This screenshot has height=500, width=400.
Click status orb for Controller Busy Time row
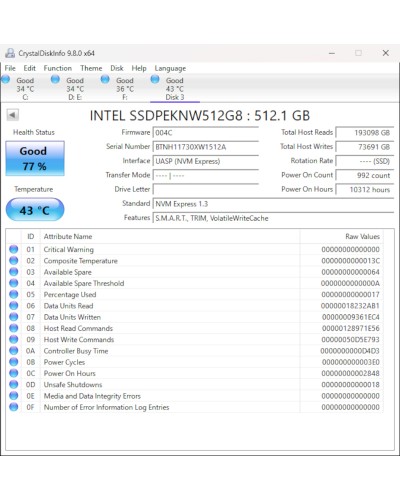click(14, 351)
